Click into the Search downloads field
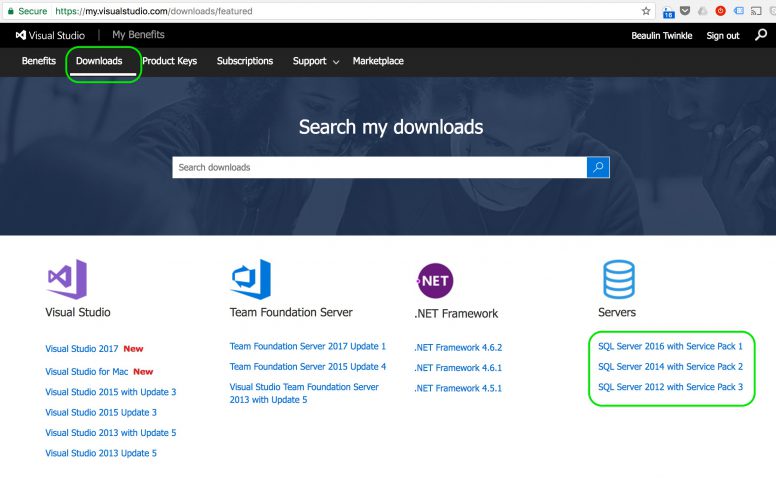The width and height of the screenshot is (776, 478). (x=380, y=167)
